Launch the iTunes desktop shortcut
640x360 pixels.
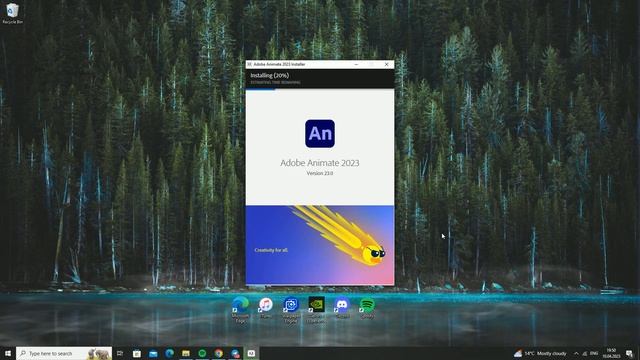click(266, 308)
